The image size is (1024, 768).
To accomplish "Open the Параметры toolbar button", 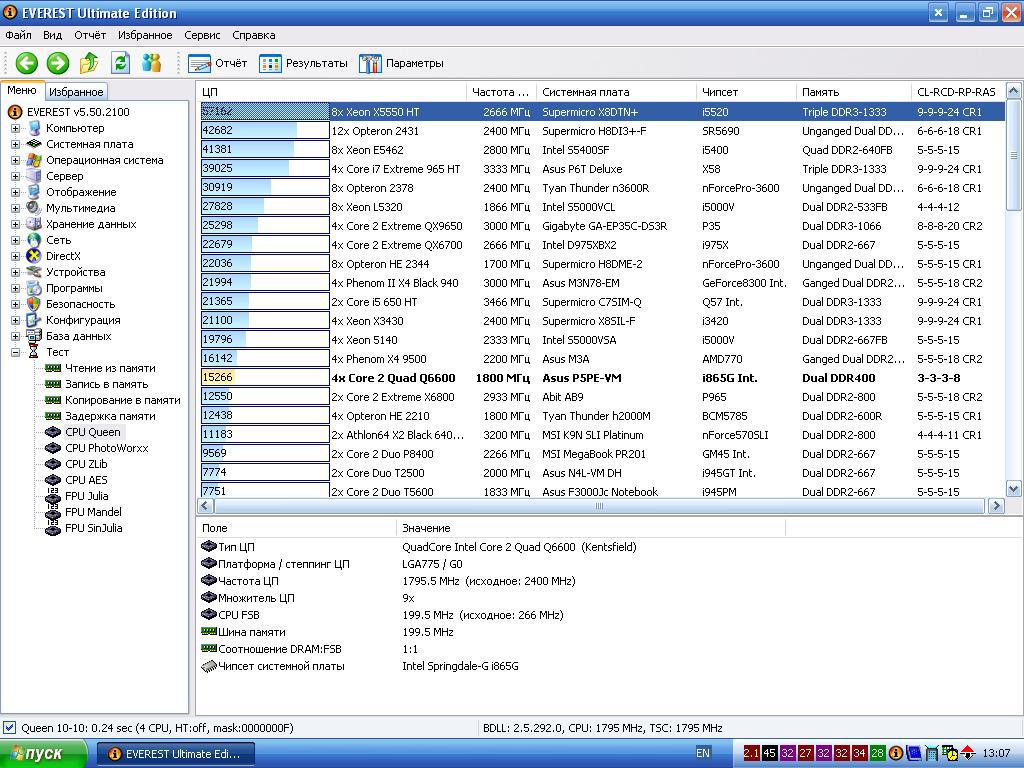I will click(401, 63).
